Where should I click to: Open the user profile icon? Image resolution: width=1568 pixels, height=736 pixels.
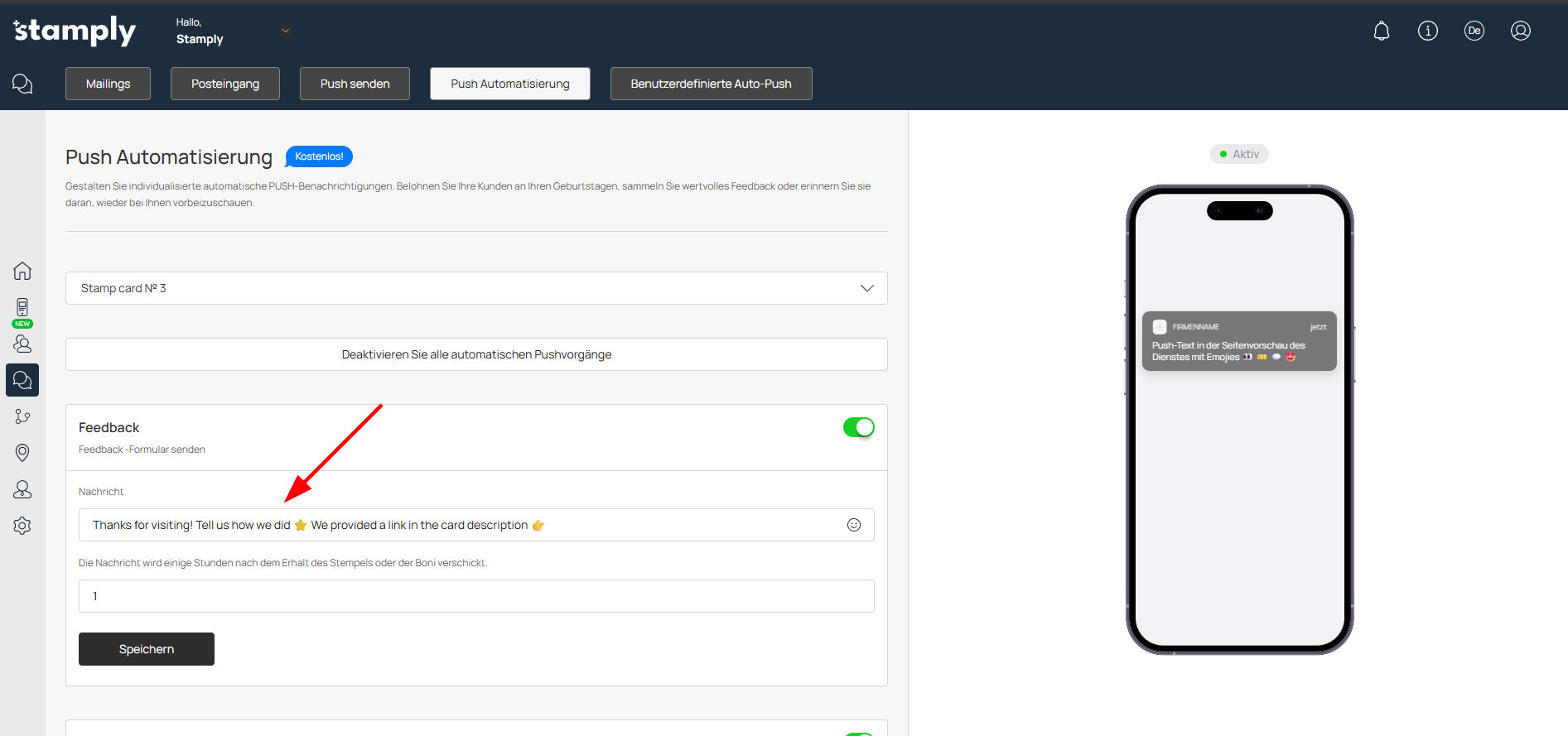coord(1520,31)
